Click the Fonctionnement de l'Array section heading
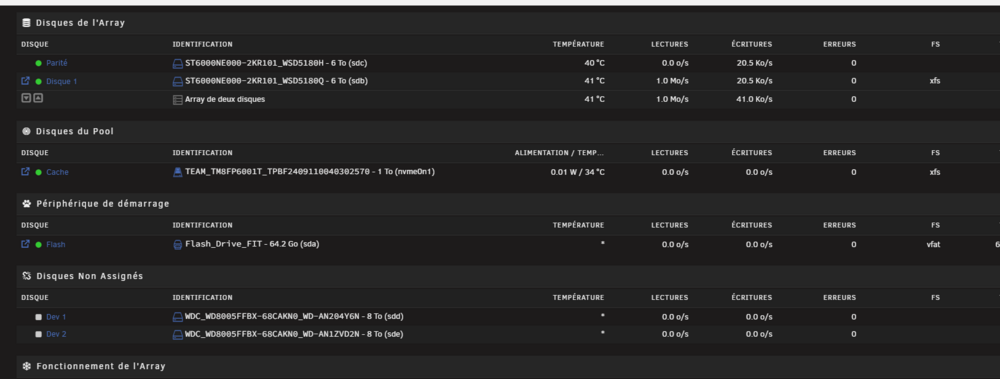This screenshot has width=1000, height=379. click(94, 366)
